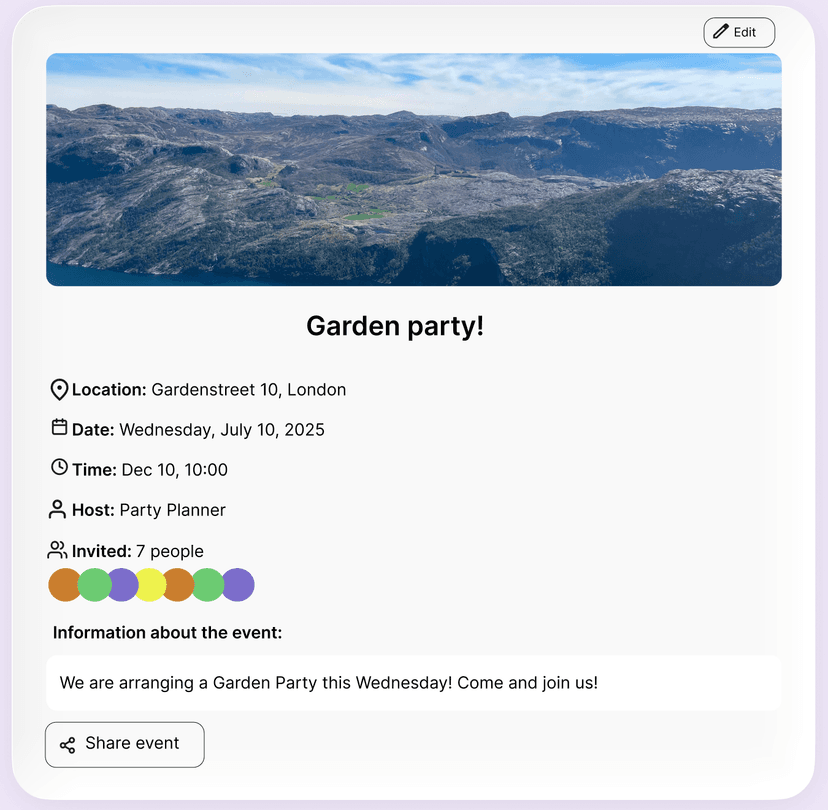Click the group icon beside Invited
Viewport: 828px width, 810px height.
point(57,549)
